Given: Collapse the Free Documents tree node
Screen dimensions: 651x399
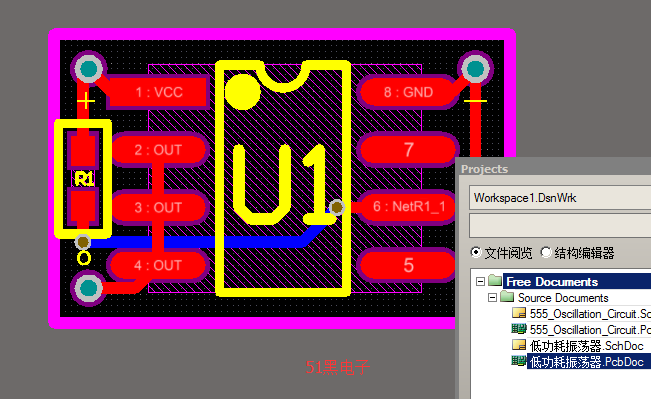Looking at the screenshot, I should pyautogui.click(x=480, y=282).
